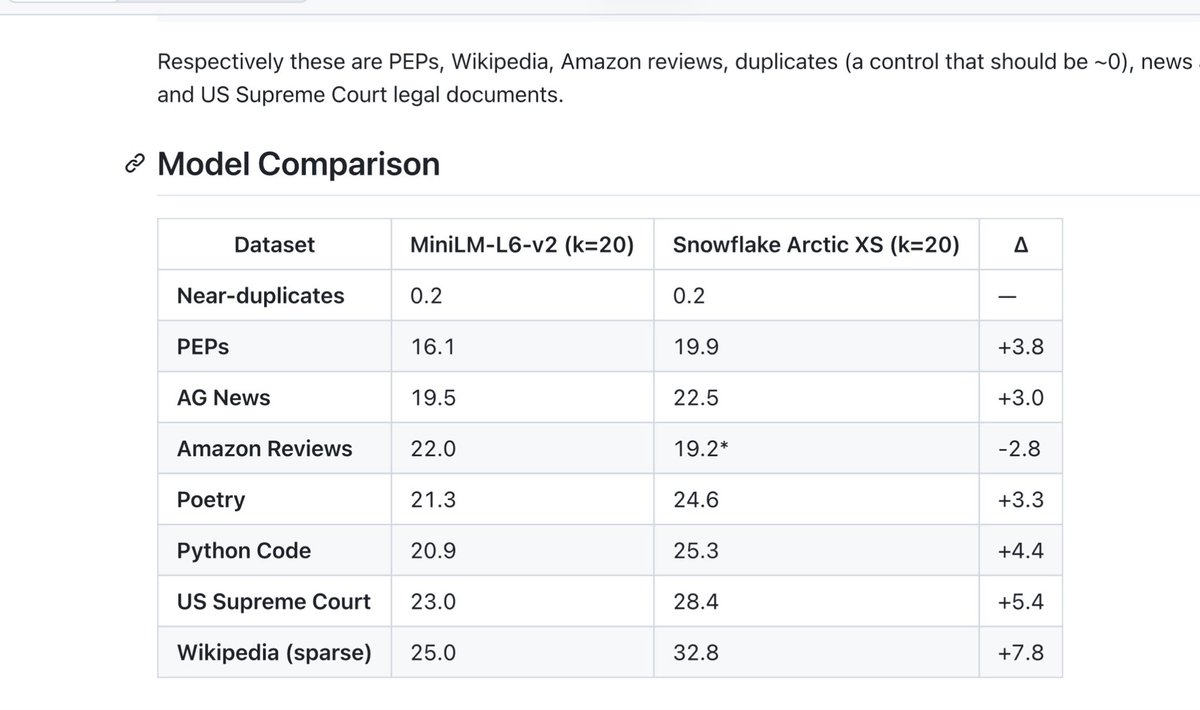Click the US Supreme Court row label
The width and height of the screenshot is (1200, 710).
pos(273,602)
